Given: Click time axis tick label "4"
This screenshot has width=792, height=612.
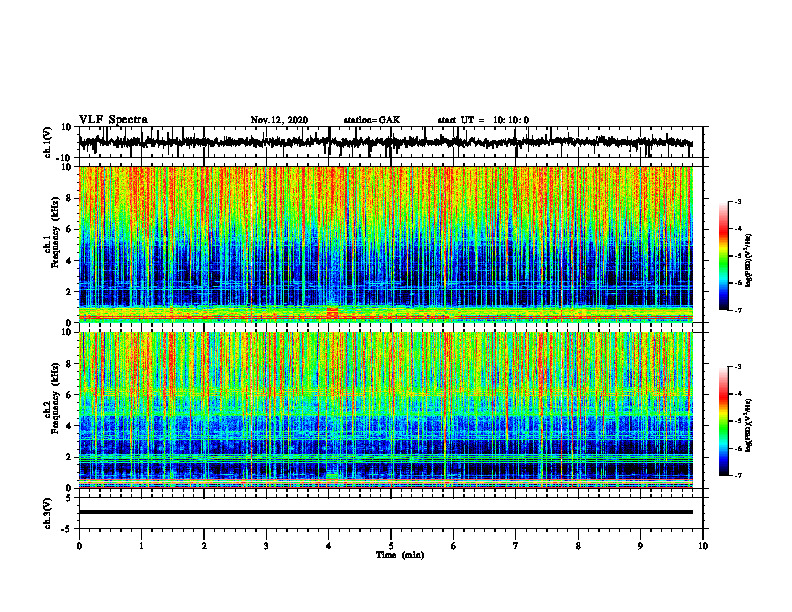Looking at the screenshot, I should coord(329,546).
